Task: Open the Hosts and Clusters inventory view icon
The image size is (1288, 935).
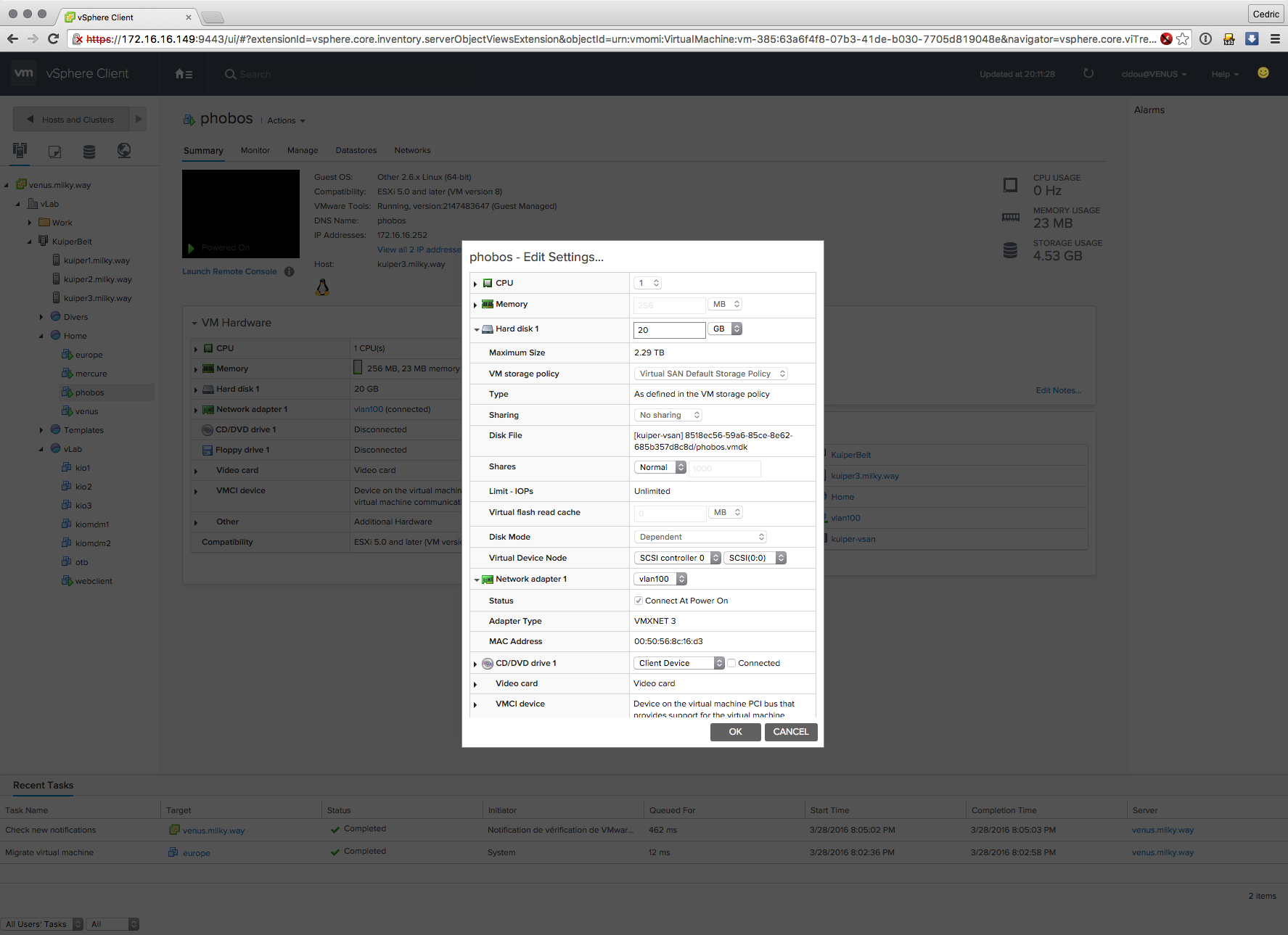Action: [x=20, y=151]
